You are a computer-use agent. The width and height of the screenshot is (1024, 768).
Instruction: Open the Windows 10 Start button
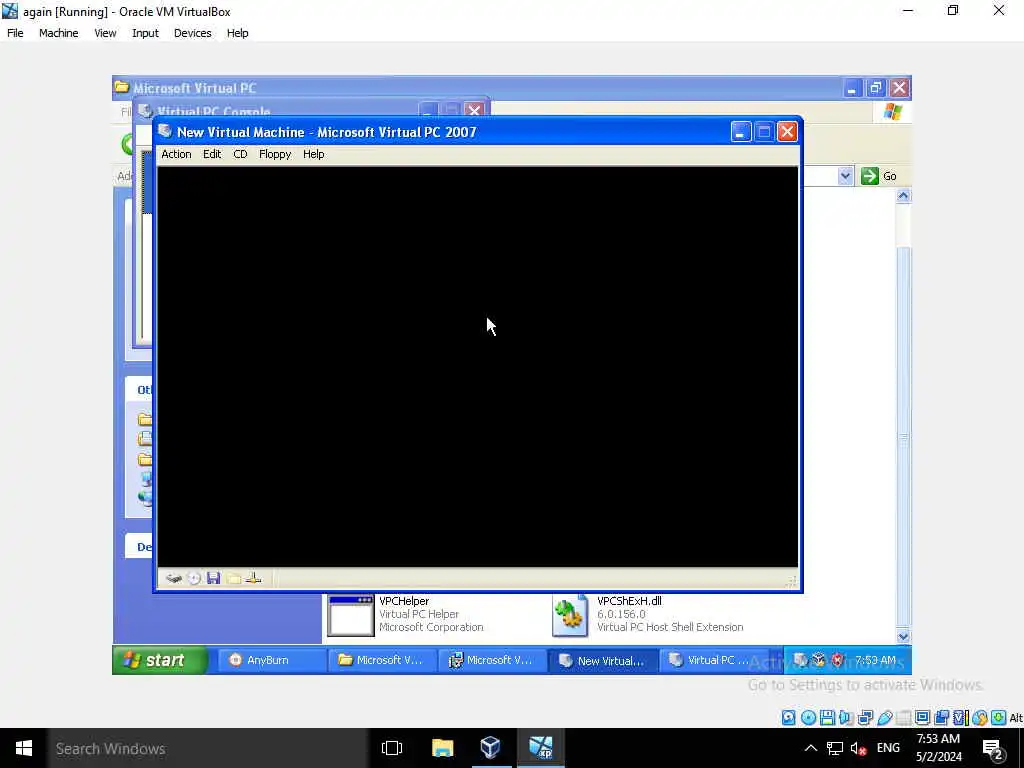point(24,748)
